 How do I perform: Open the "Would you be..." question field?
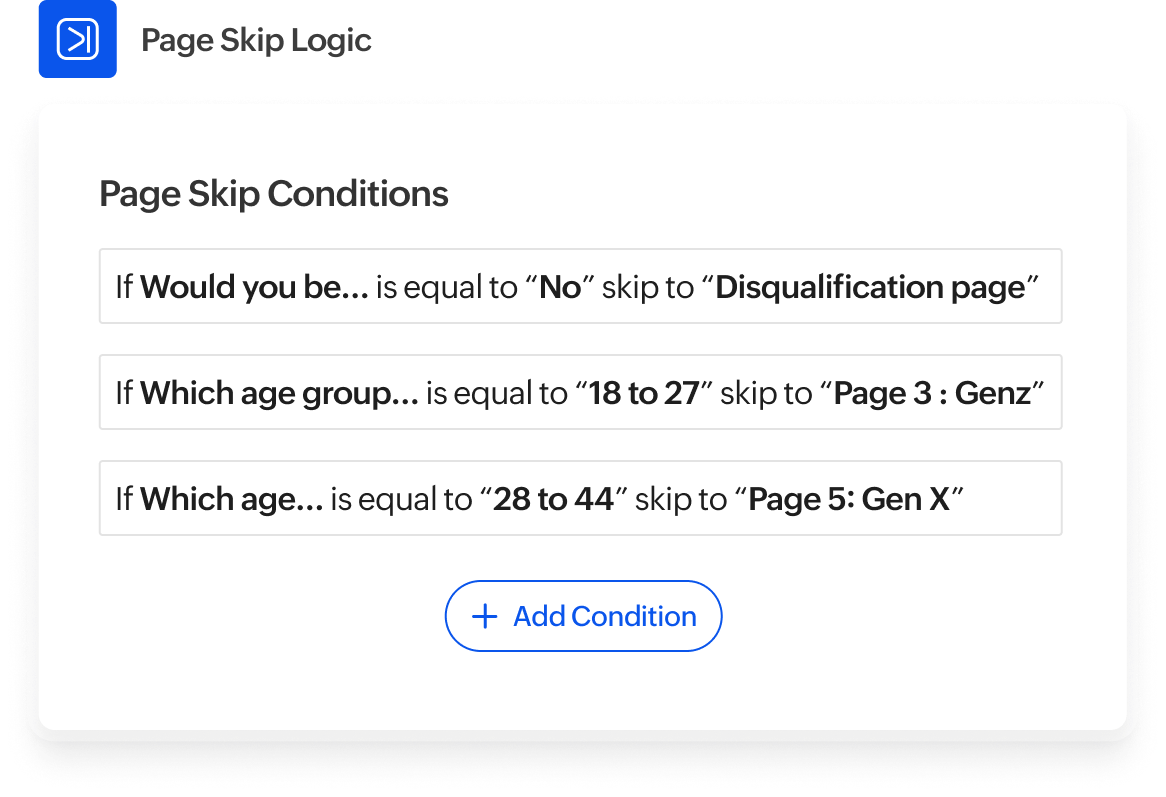[254, 287]
